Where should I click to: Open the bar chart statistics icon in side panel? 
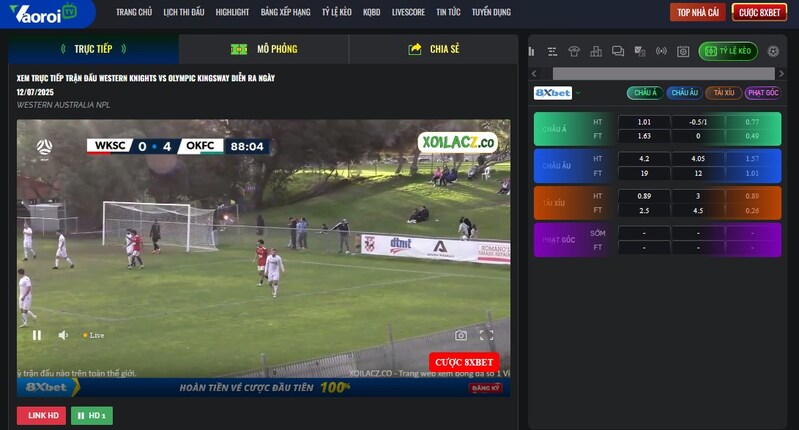pyautogui.click(x=531, y=51)
